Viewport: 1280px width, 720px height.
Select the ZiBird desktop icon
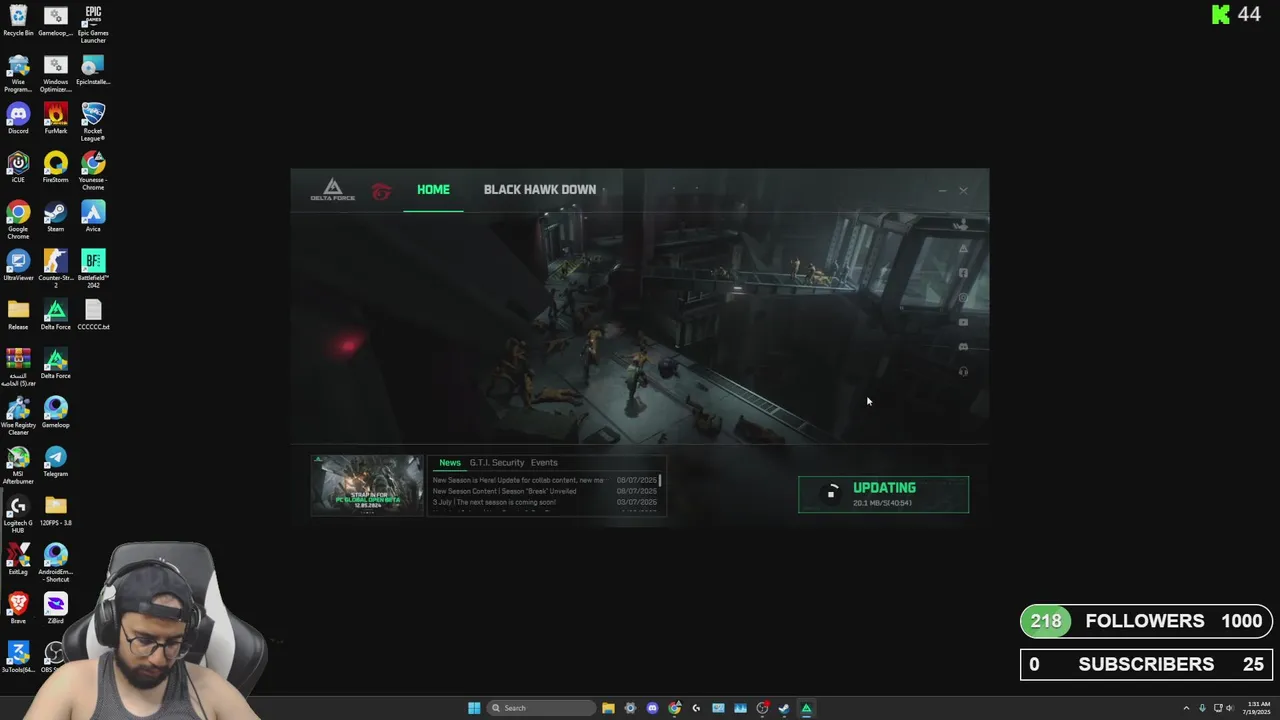click(x=56, y=608)
